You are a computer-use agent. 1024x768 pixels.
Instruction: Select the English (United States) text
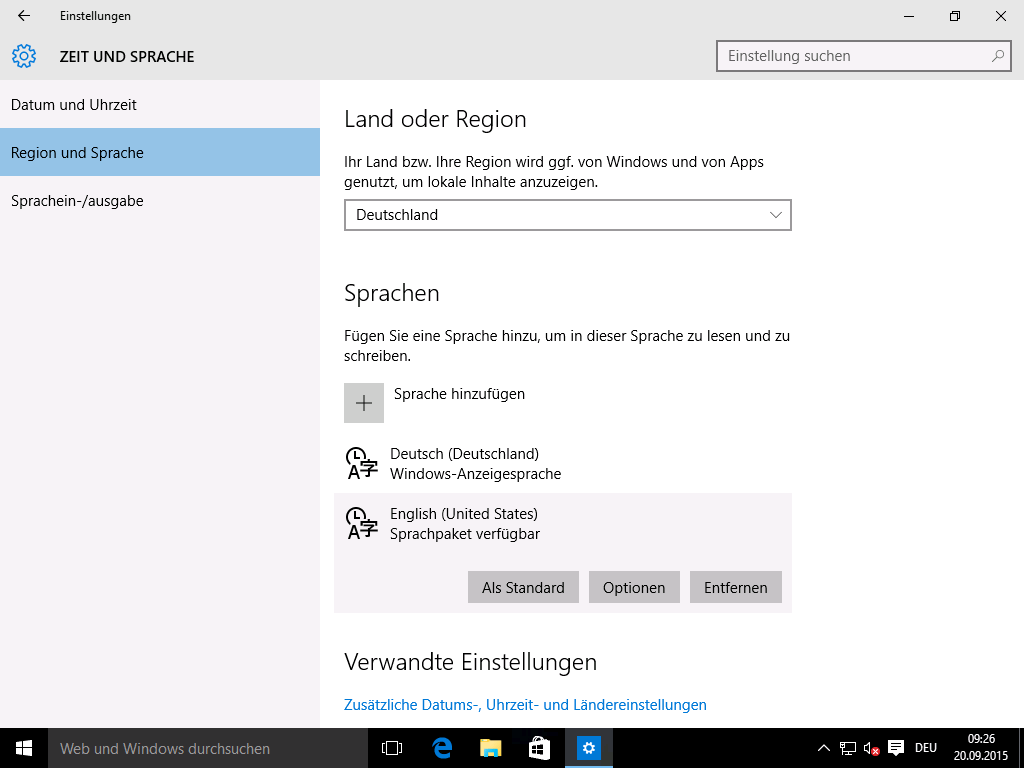click(464, 513)
